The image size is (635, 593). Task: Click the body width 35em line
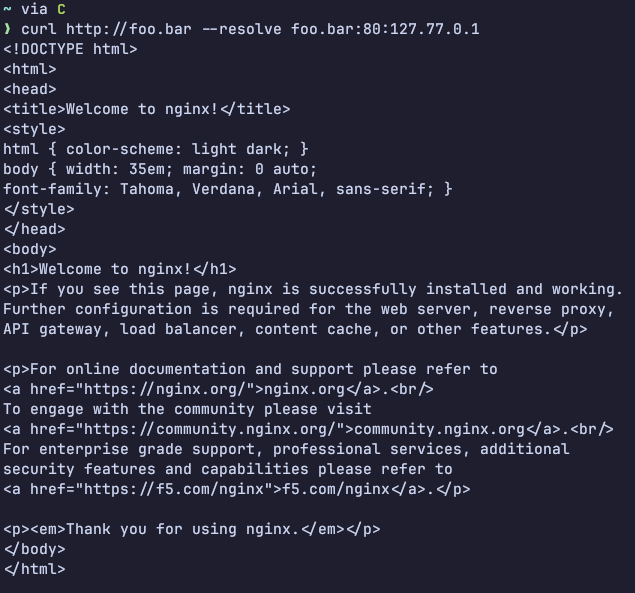[x=160, y=169]
